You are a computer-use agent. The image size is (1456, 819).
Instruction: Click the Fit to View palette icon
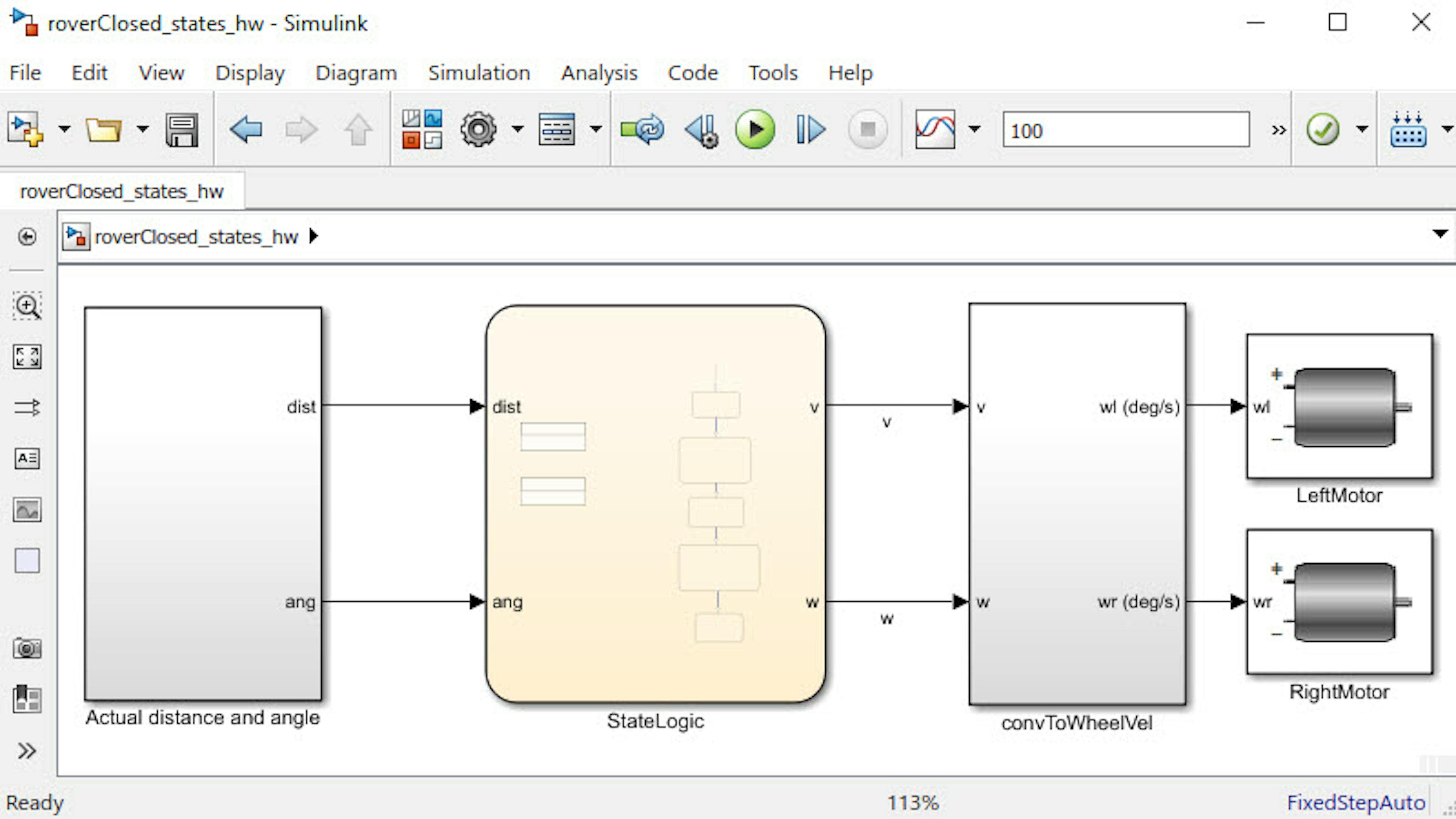click(x=27, y=357)
